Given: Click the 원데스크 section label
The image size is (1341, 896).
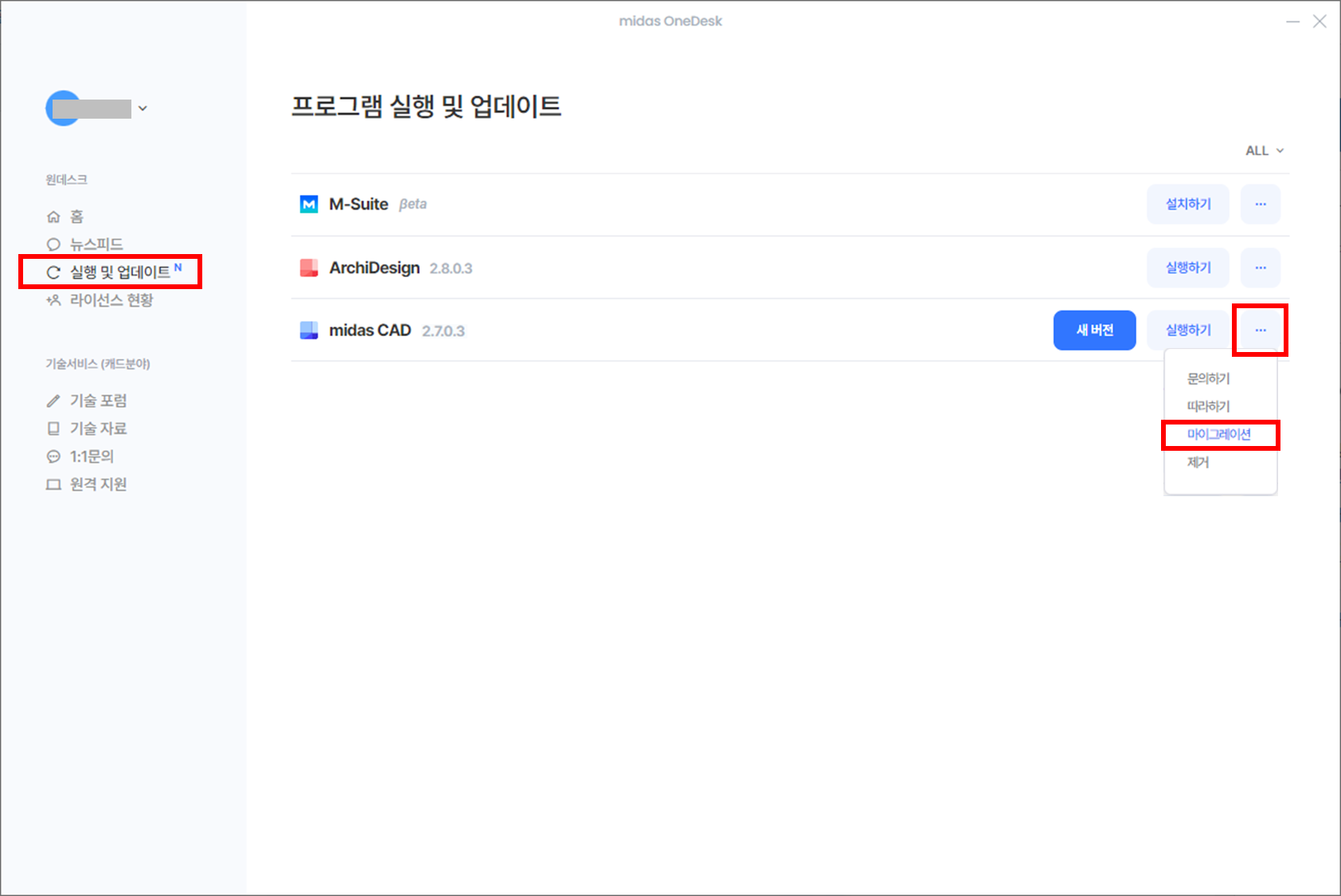Looking at the screenshot, I should (66, 179).
